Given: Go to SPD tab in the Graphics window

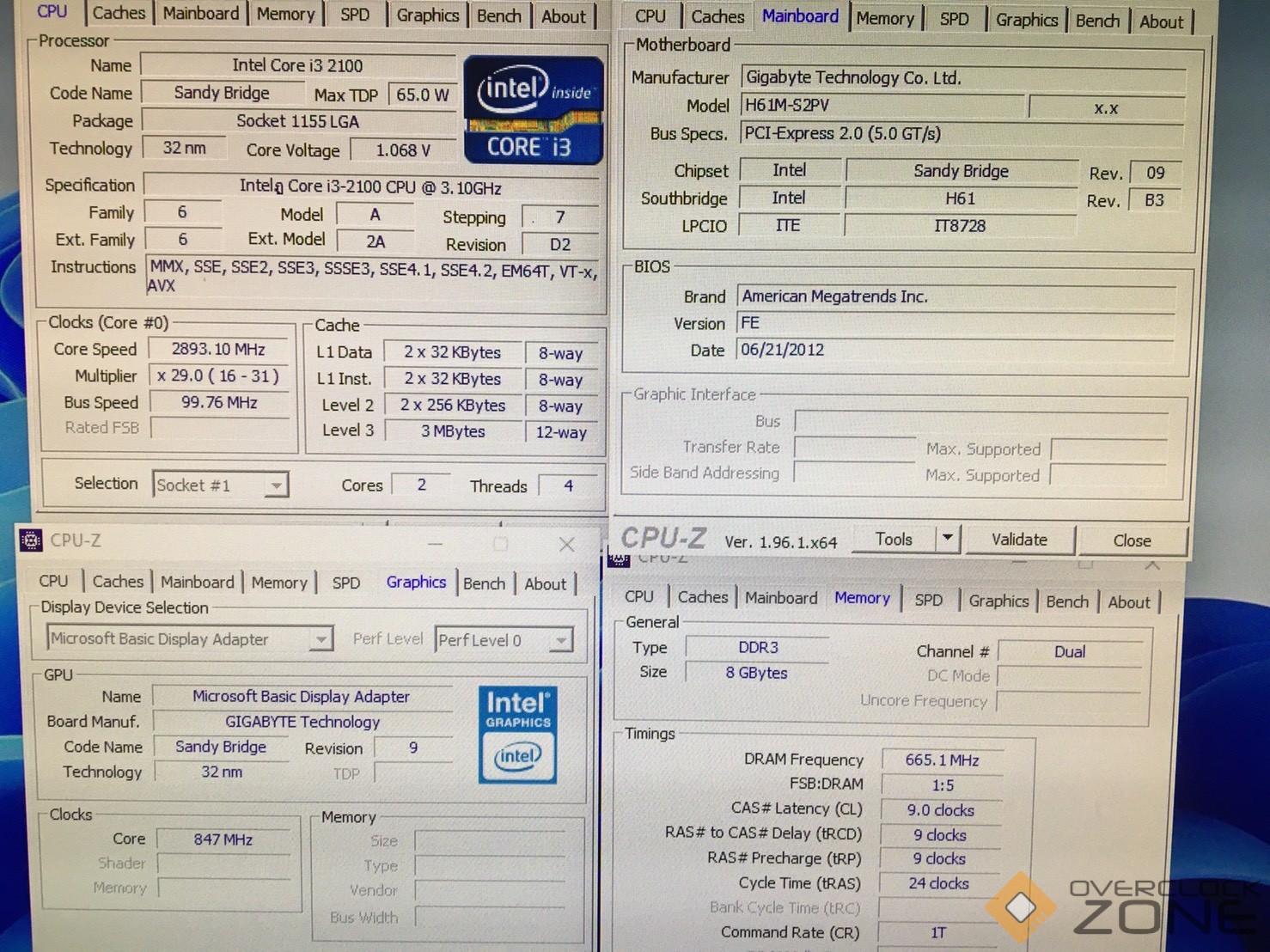Looking at the screenshot, I should (x=345, y=583).
